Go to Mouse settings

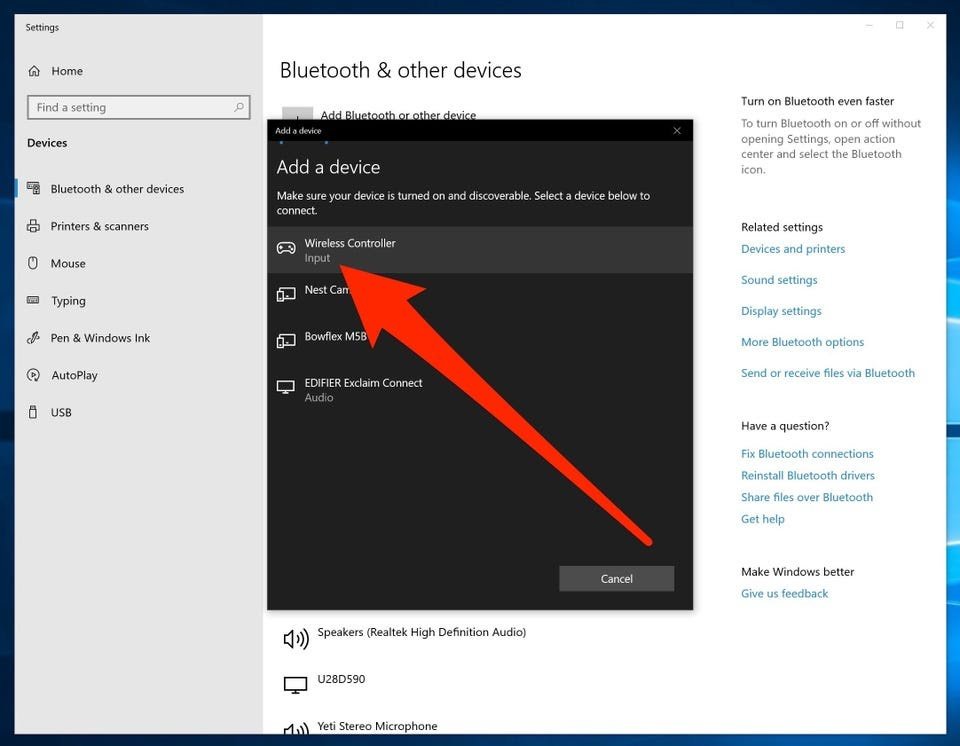[68, 264]
